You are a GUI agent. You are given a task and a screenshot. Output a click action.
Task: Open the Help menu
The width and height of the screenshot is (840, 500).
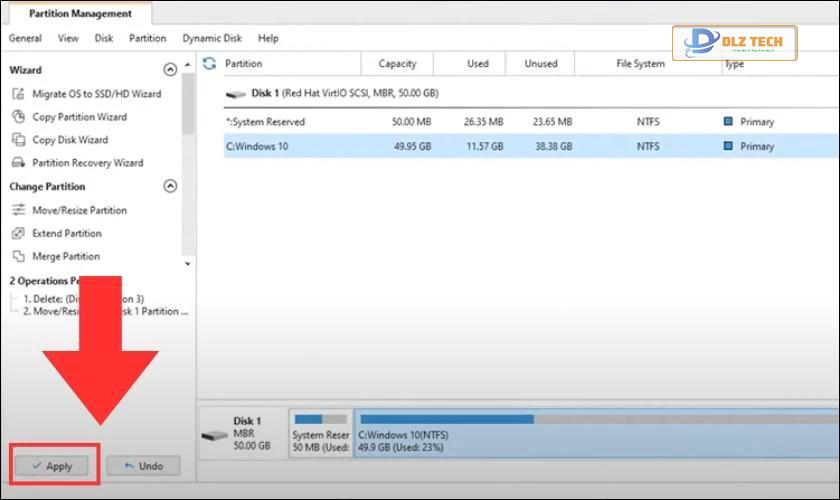[268, 38]
